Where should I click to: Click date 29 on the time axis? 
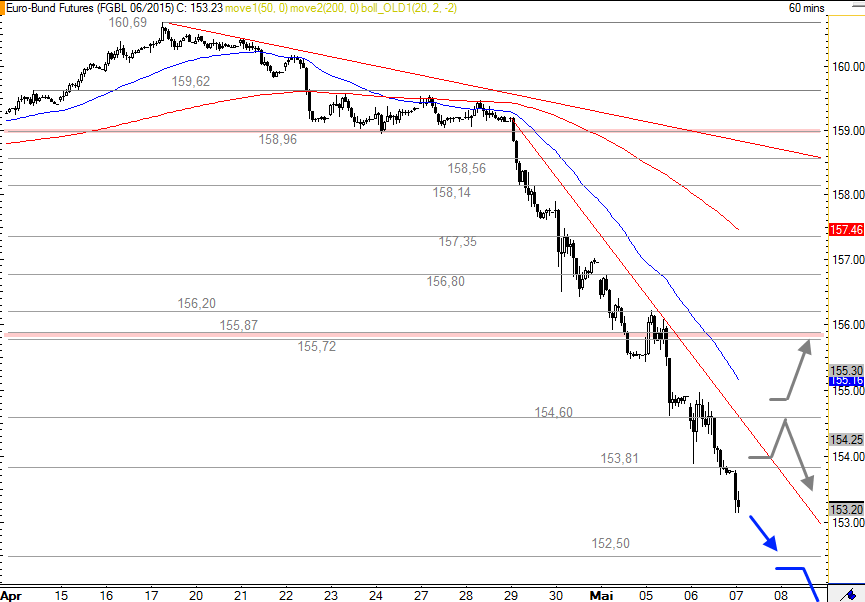pos(511,596)
